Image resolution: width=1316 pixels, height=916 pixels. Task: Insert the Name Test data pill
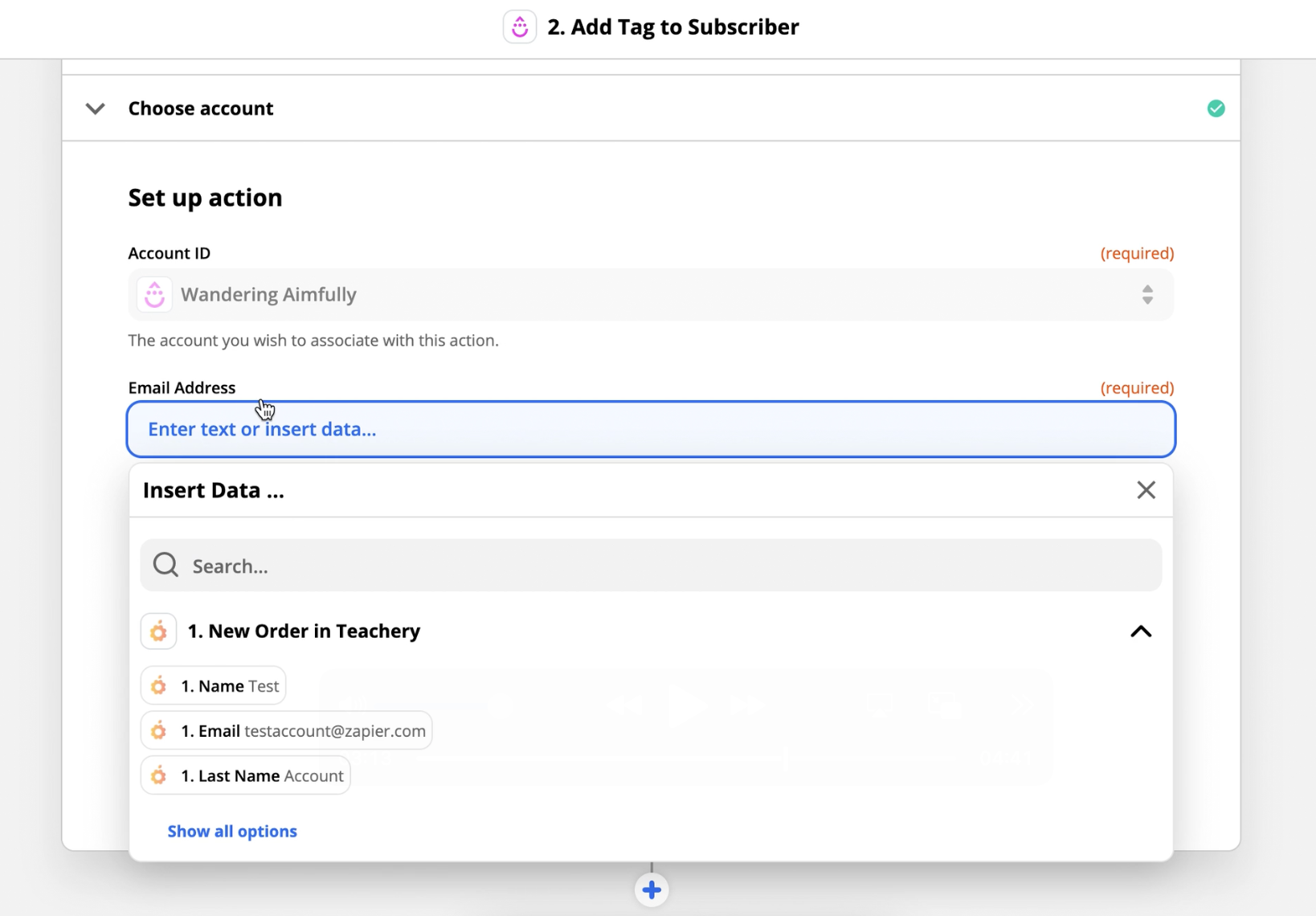pos(214,686)
